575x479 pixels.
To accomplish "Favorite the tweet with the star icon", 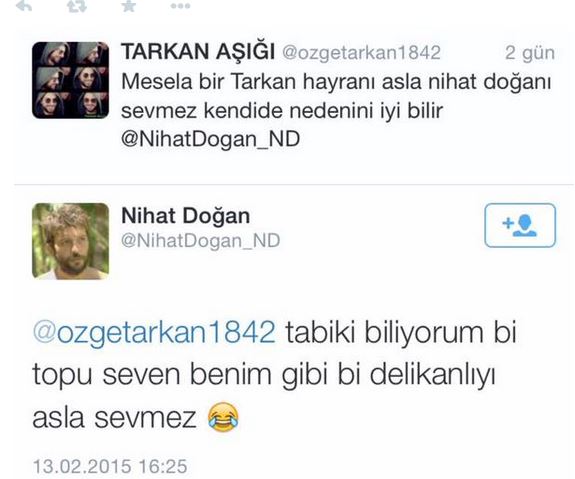I will click(x=129, y=5).
